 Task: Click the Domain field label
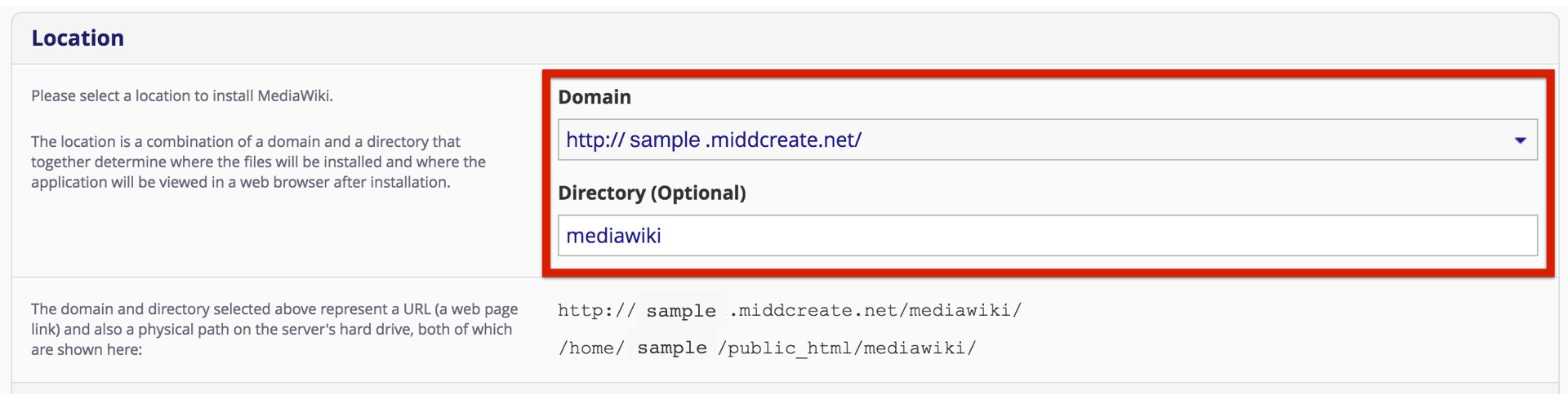point(595,97)
